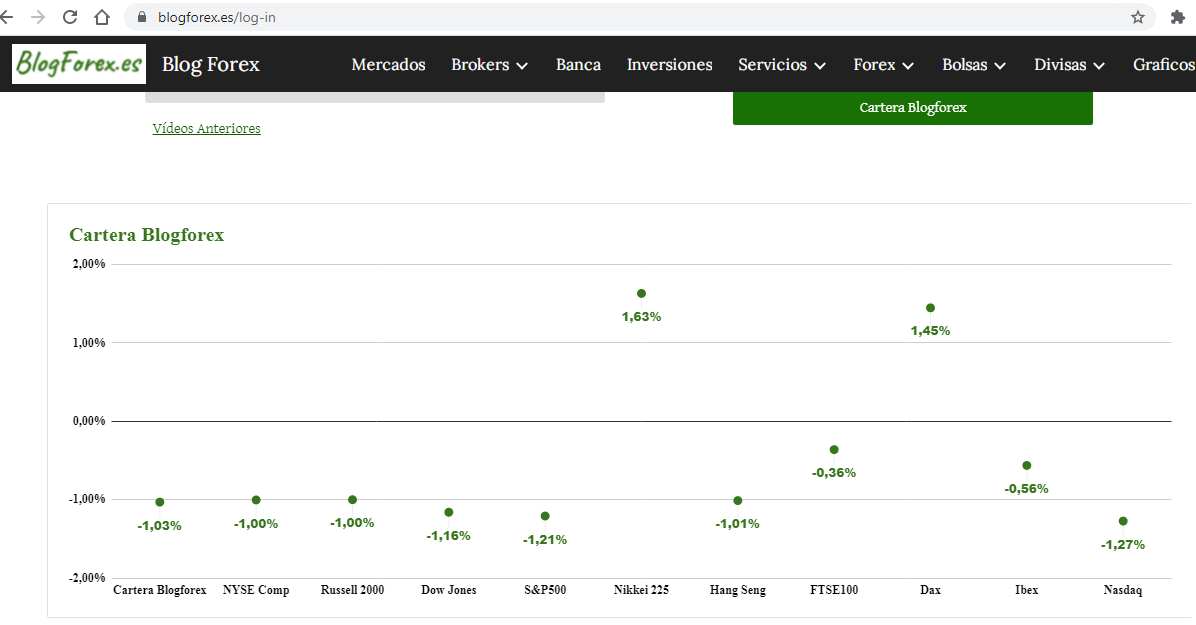The height and width of the screenshot is (625, 1196).
Task: Reload the page with refresh icon
Action: click(69, 17)
